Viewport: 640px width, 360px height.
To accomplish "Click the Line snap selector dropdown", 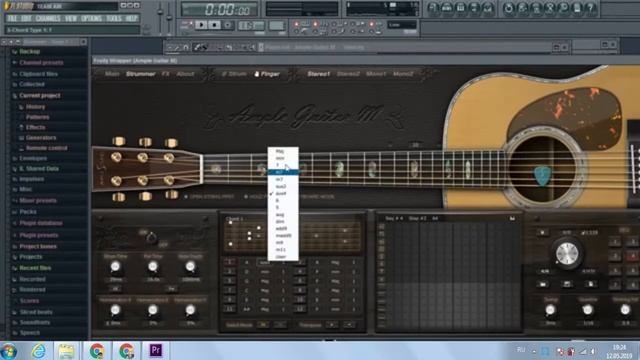I will point(402,25).
